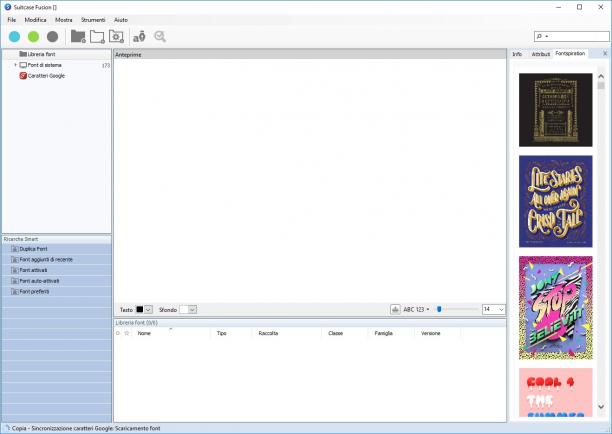
Task: Click the Duplica Font smart search icon
Action: pos(15,249)
